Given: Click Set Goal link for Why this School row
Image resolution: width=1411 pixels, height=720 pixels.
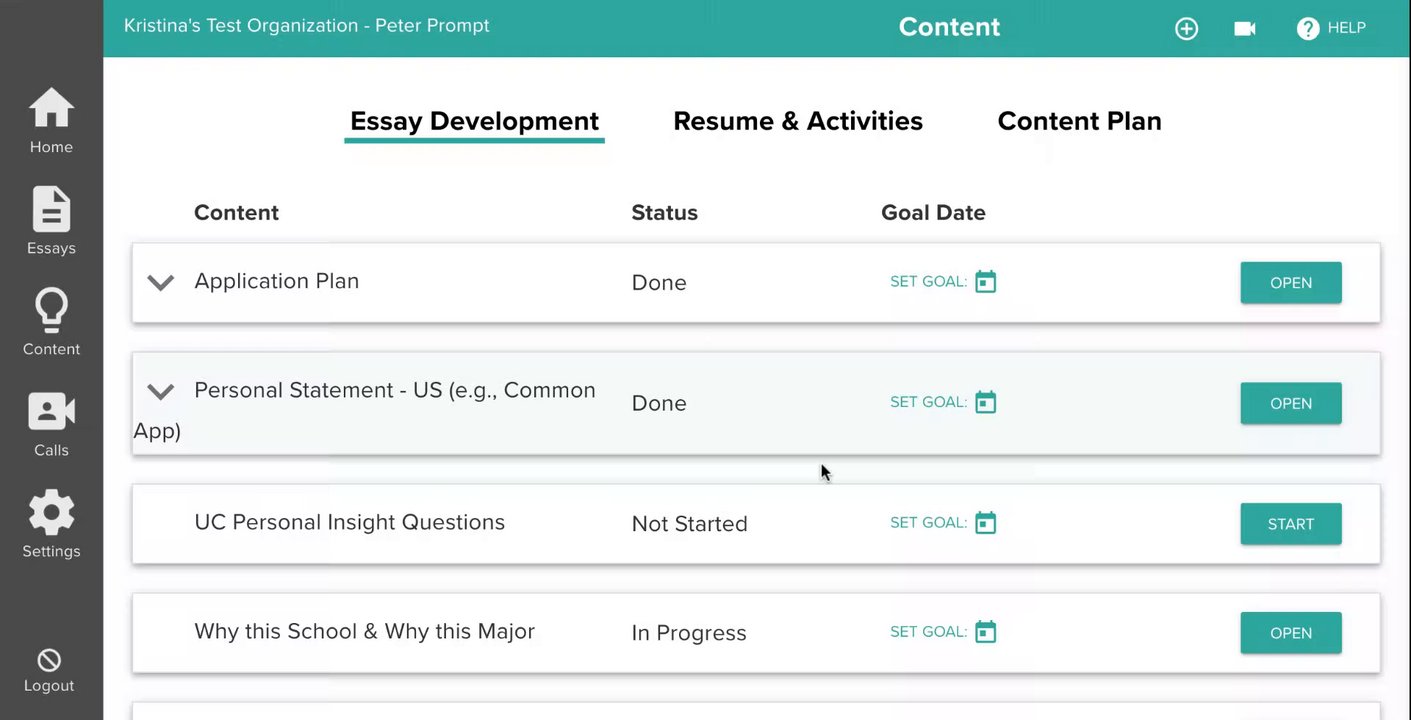Looking at the screenshot, I should [928, 632].
